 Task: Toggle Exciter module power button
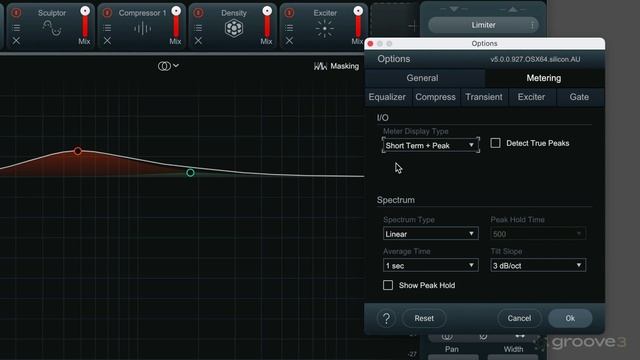point(289,13)
